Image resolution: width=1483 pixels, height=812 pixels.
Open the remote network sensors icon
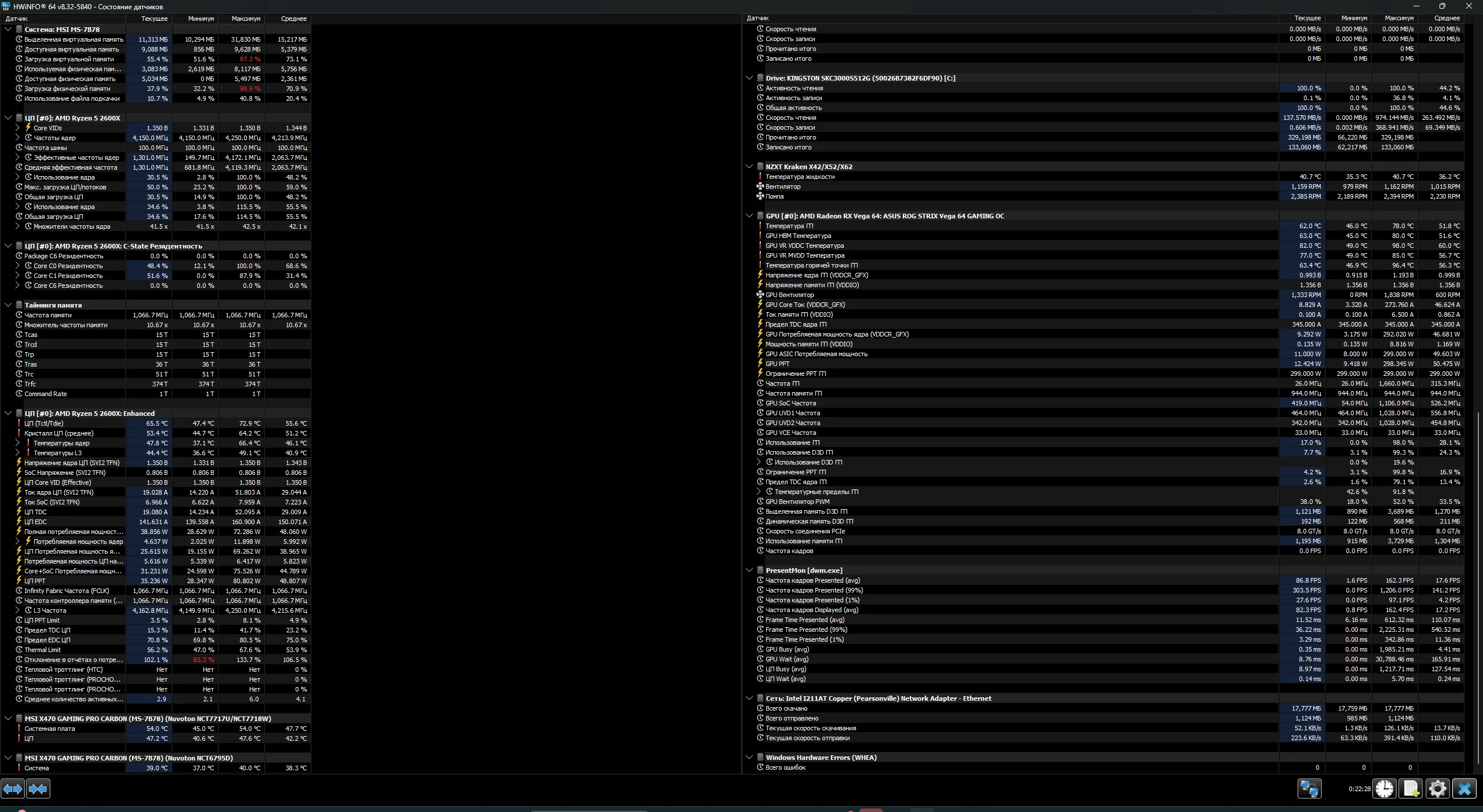coord(1309,788)
